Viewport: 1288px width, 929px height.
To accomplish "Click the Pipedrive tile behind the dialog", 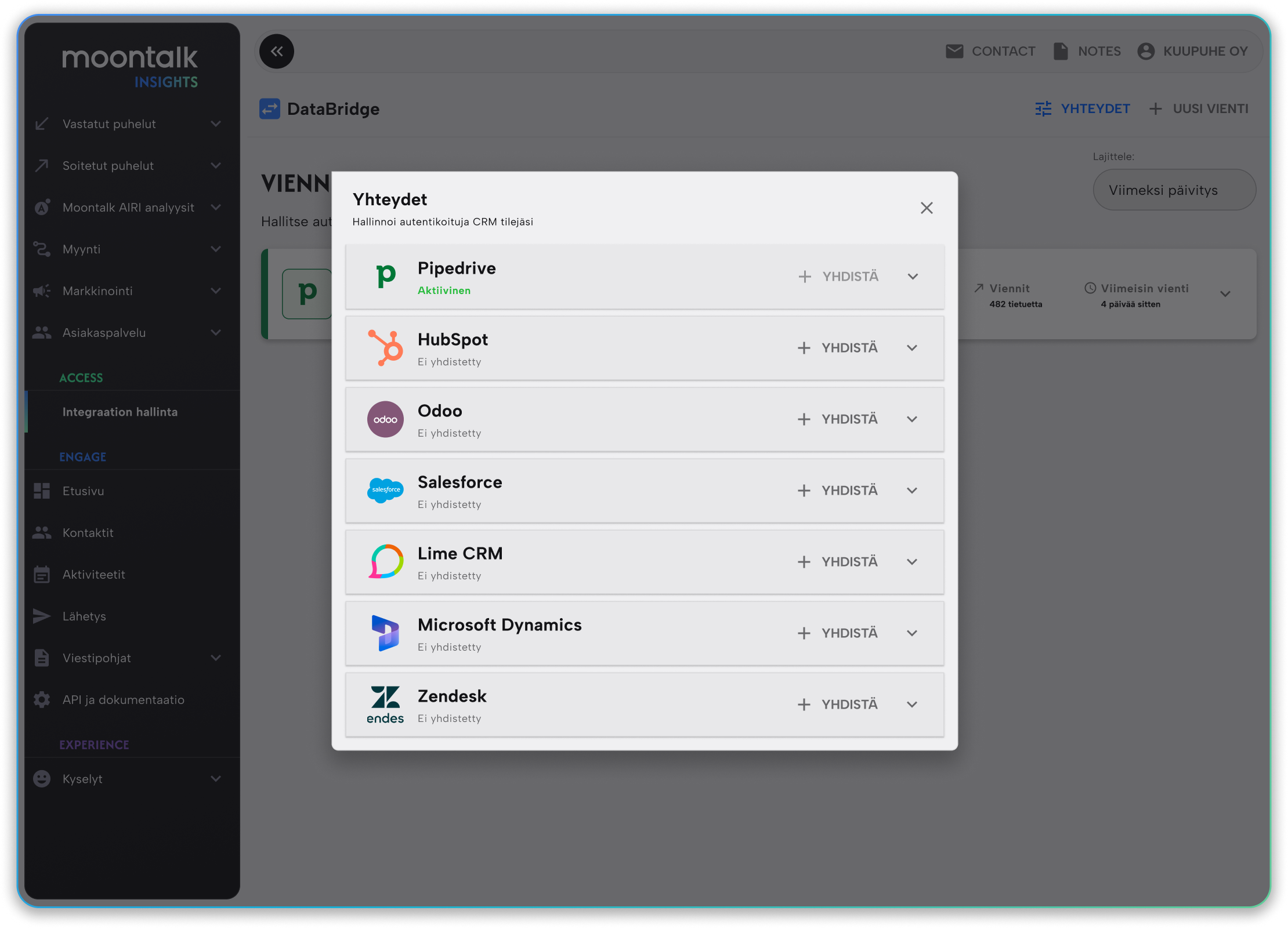I will click(x=307, y=293).
